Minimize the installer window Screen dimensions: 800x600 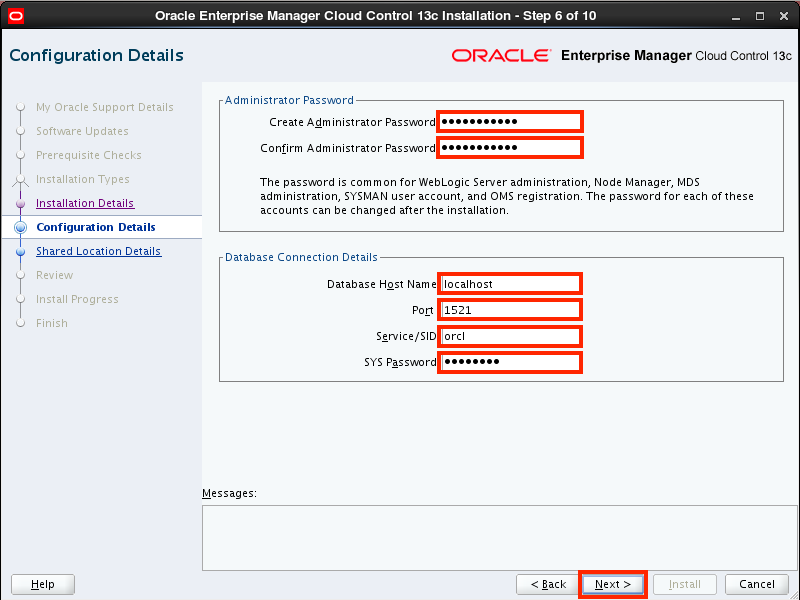click(736, 16)
